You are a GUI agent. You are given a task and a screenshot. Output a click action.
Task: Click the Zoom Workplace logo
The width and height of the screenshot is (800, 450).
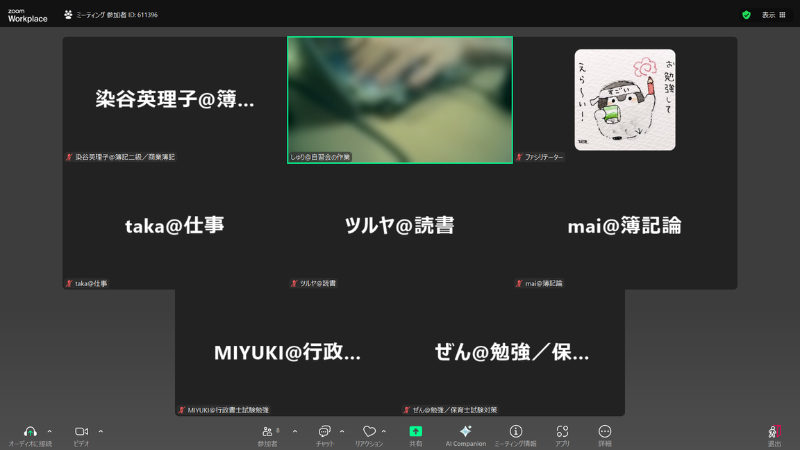point(28,16)
